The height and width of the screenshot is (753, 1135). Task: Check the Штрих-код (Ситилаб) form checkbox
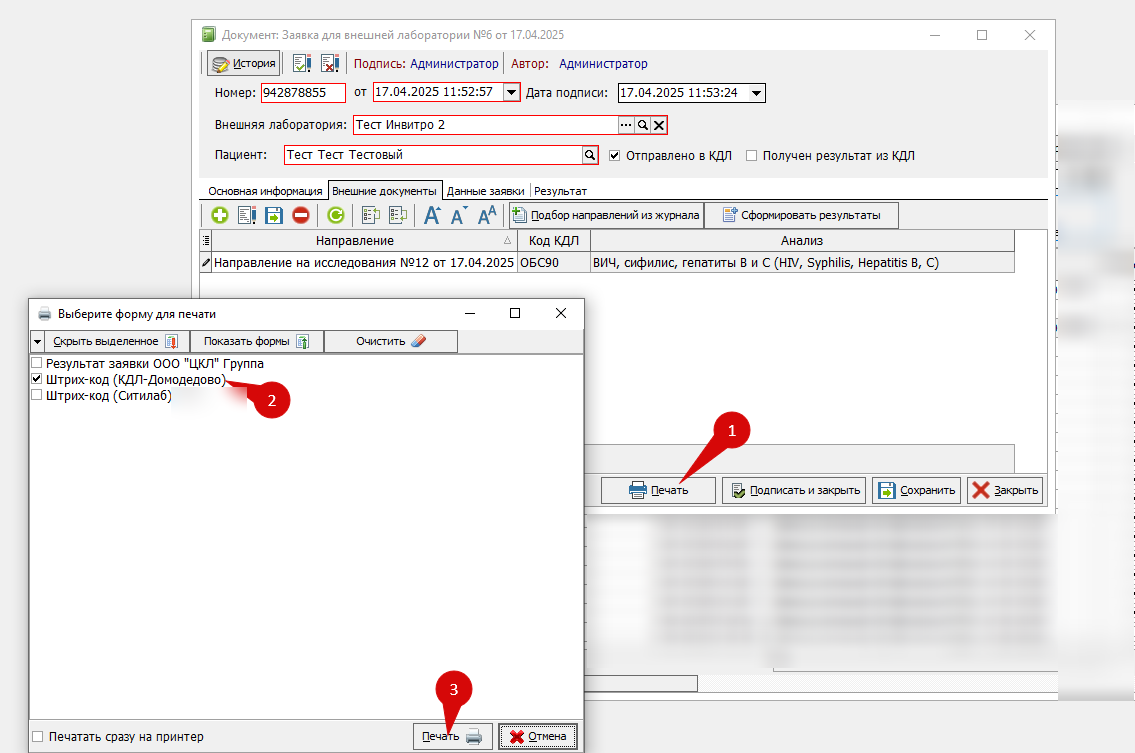(x=37, y=395)
